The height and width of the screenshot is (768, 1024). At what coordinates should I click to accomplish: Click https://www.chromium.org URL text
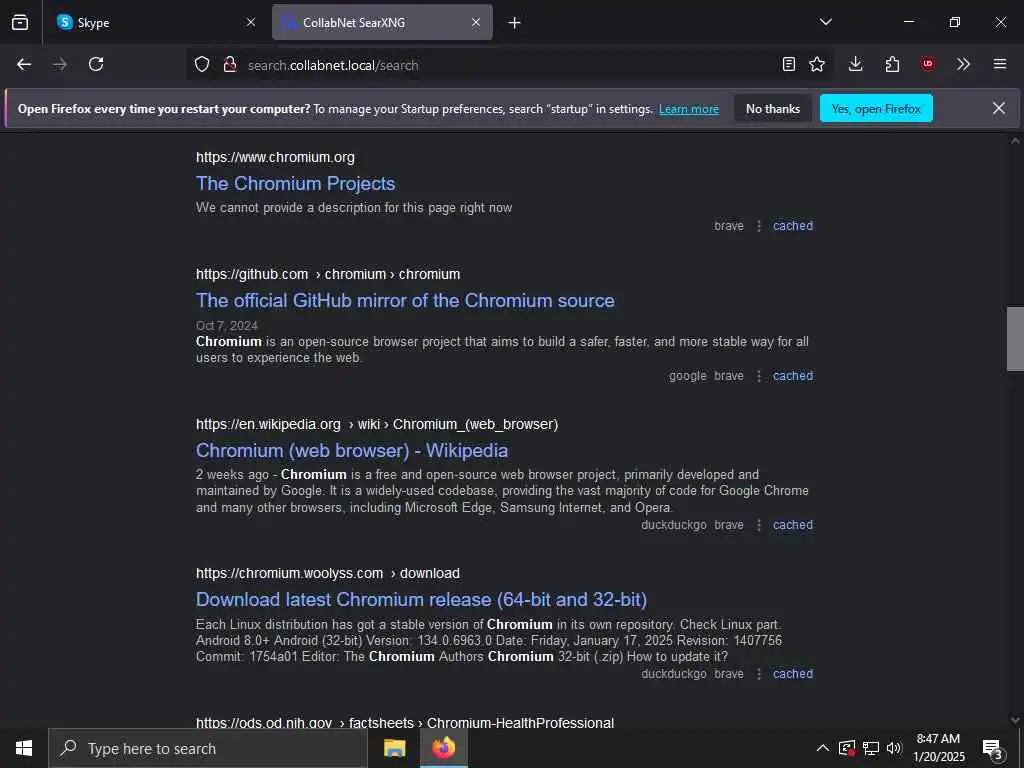pos(275,157)
